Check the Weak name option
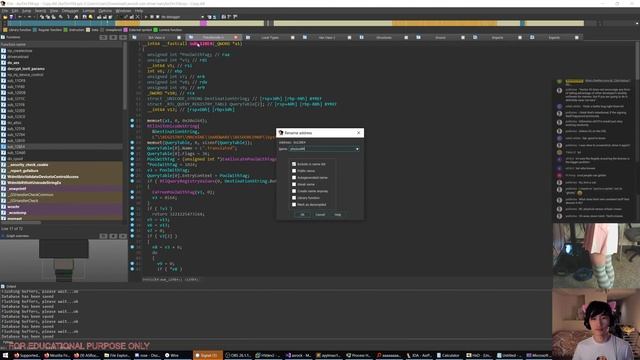Screen dimensions: 640x360 (x=294, y=184)
